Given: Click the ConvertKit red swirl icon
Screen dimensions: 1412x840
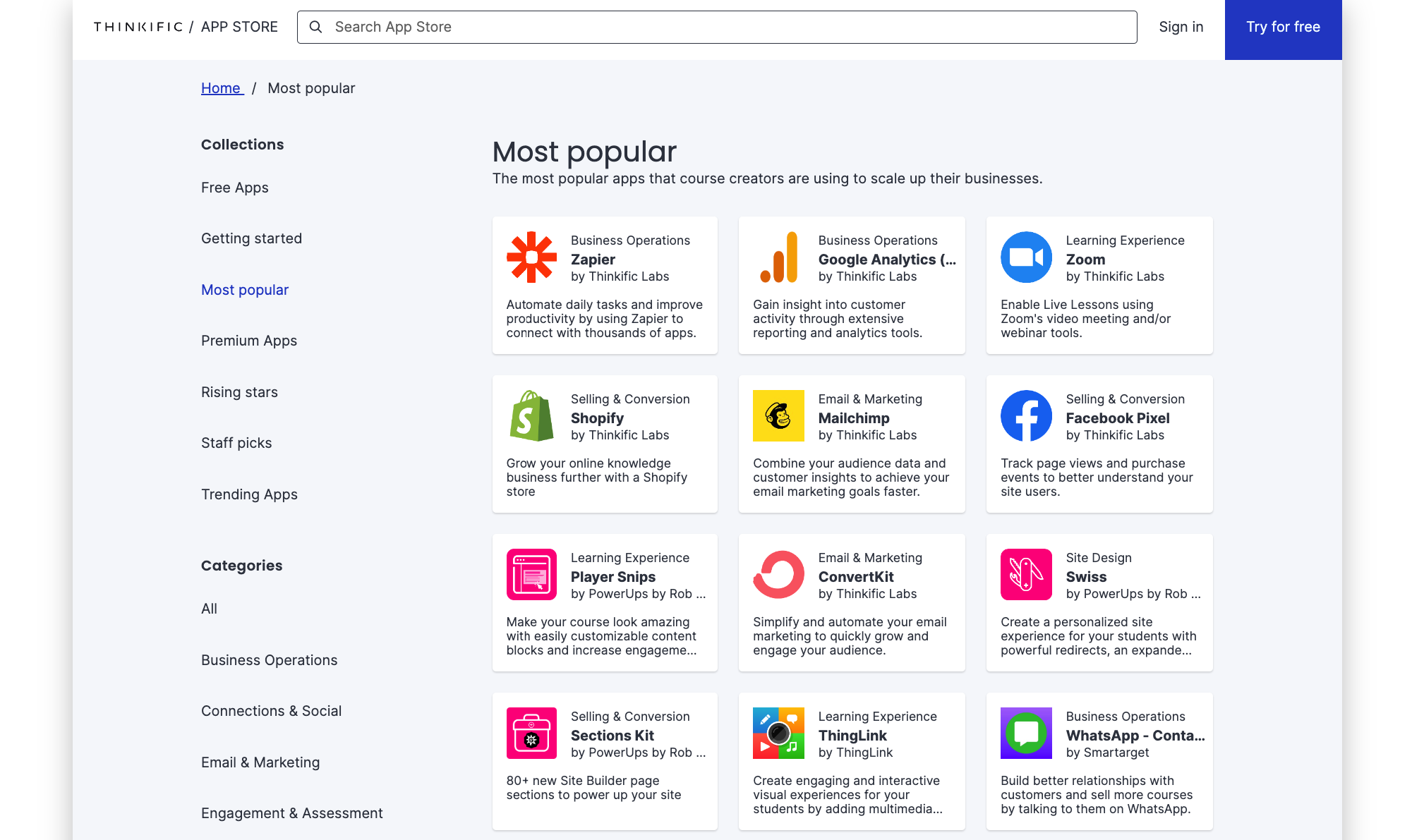Looking at the screenshot, I should click(778, 575).
